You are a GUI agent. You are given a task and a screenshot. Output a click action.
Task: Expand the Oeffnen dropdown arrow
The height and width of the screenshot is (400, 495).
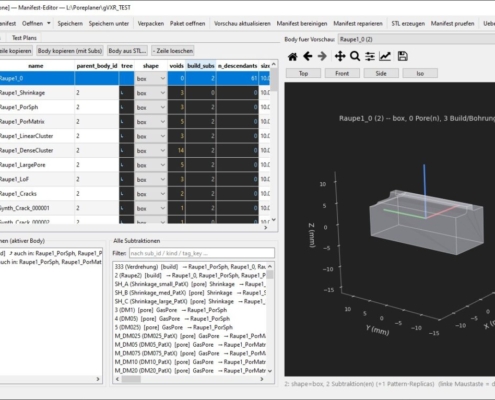[x=49, y=23]
